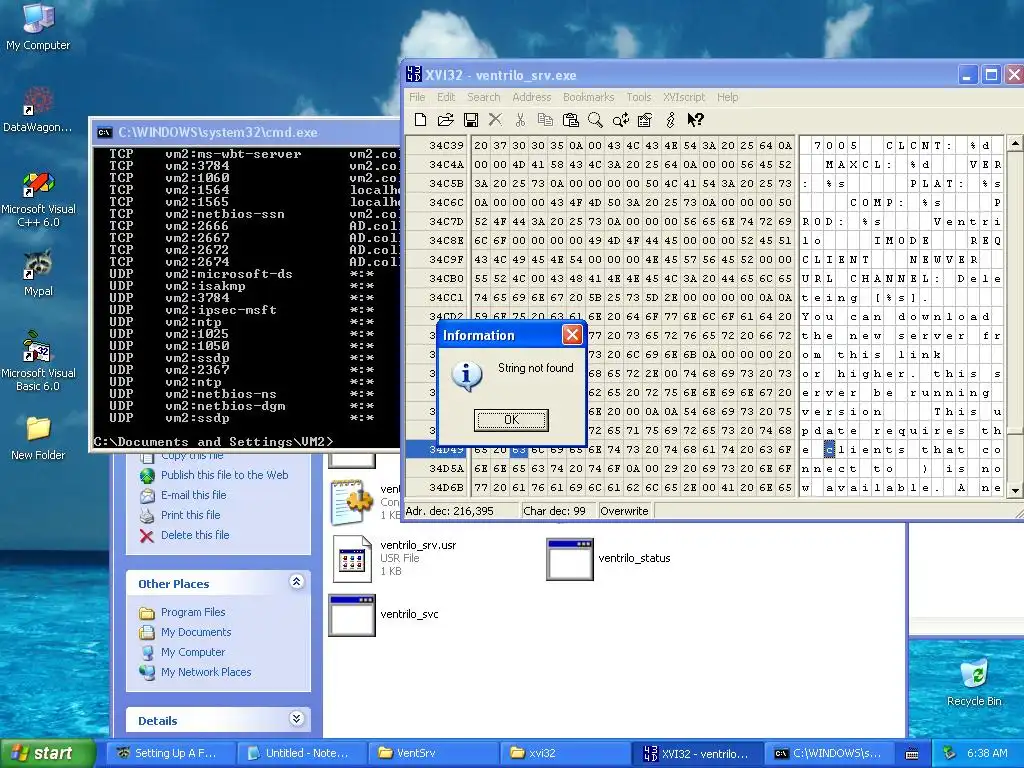Click the Delete X icon in XVI32 toolbar
The height and width of the screenshot is (768, 1024).
tap(495, 120)
